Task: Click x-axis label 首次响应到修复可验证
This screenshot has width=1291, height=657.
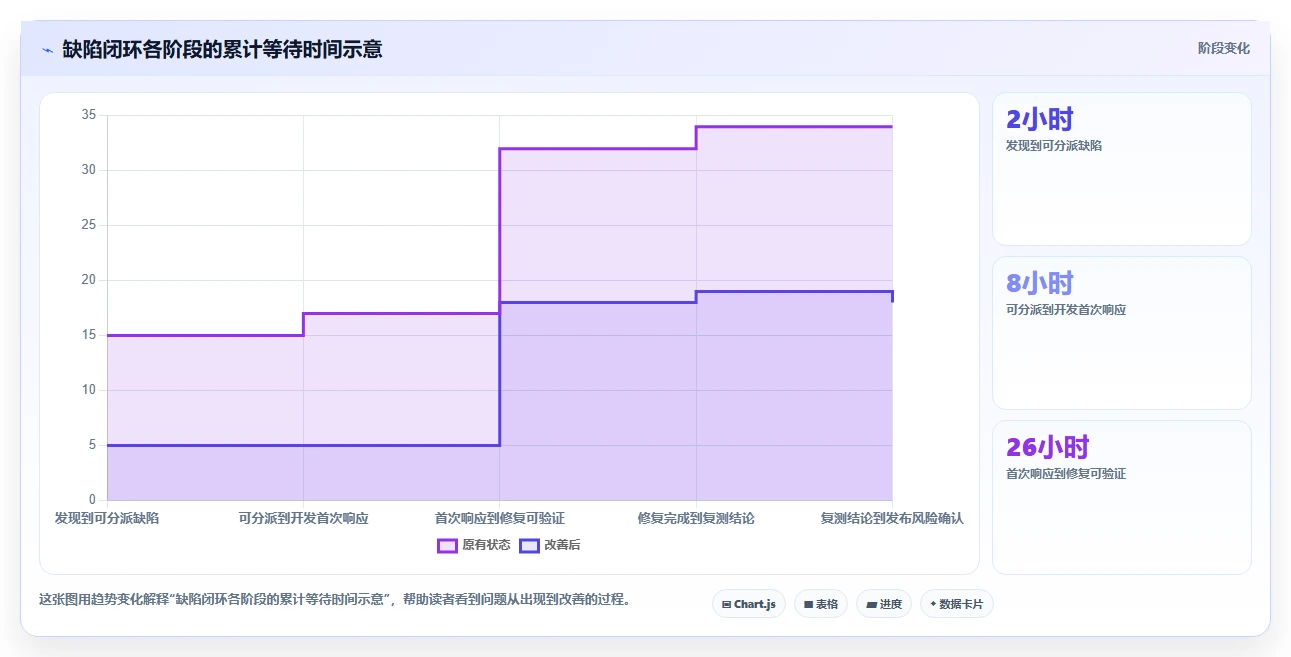Action: (x=500, y=518)
